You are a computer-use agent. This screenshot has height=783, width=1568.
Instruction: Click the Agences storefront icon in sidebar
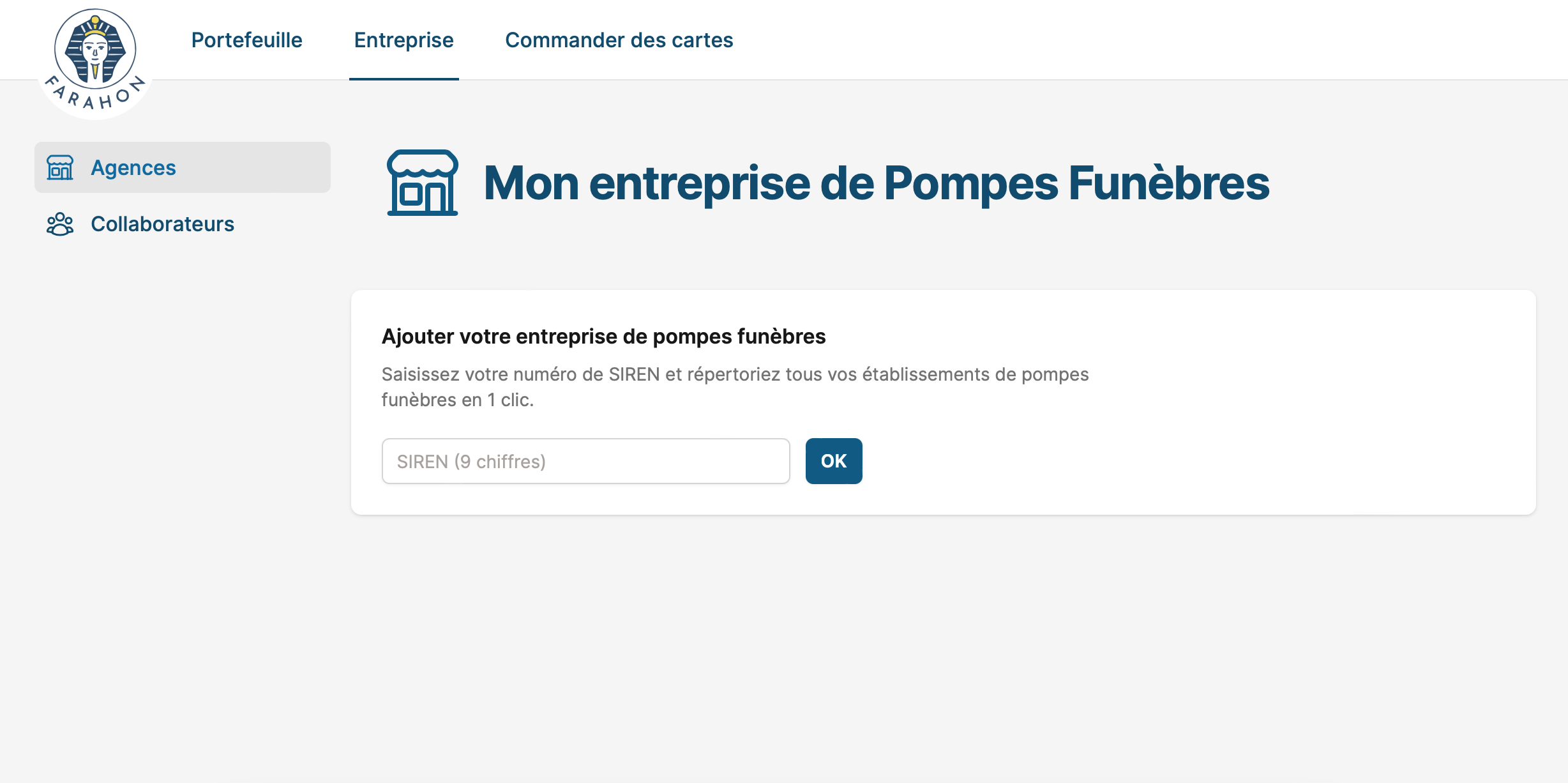(x=60, y=167)
